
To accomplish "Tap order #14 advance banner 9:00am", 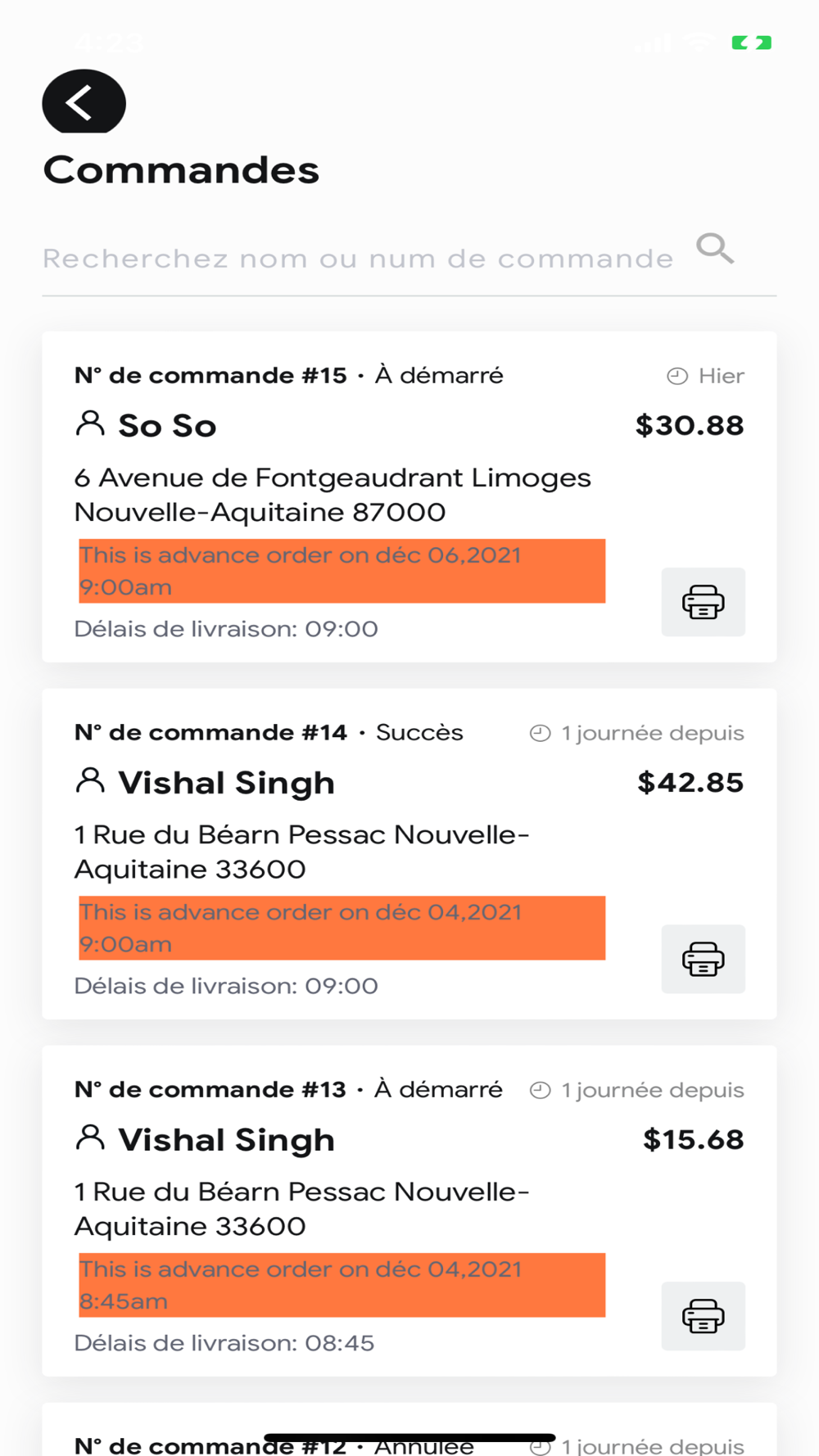I will tap(342, 928).
